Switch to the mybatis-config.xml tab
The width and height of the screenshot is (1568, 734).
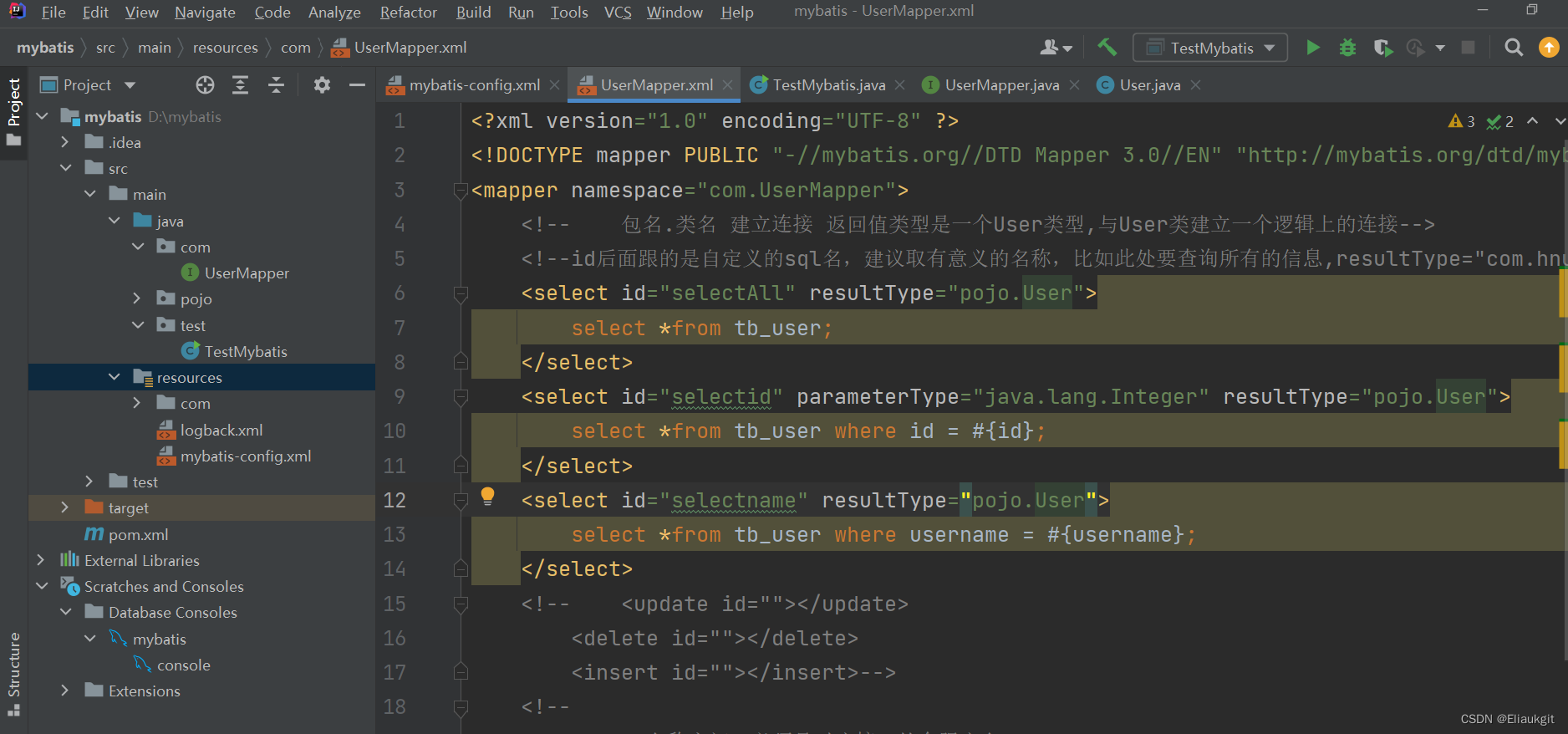click(474, 85)
